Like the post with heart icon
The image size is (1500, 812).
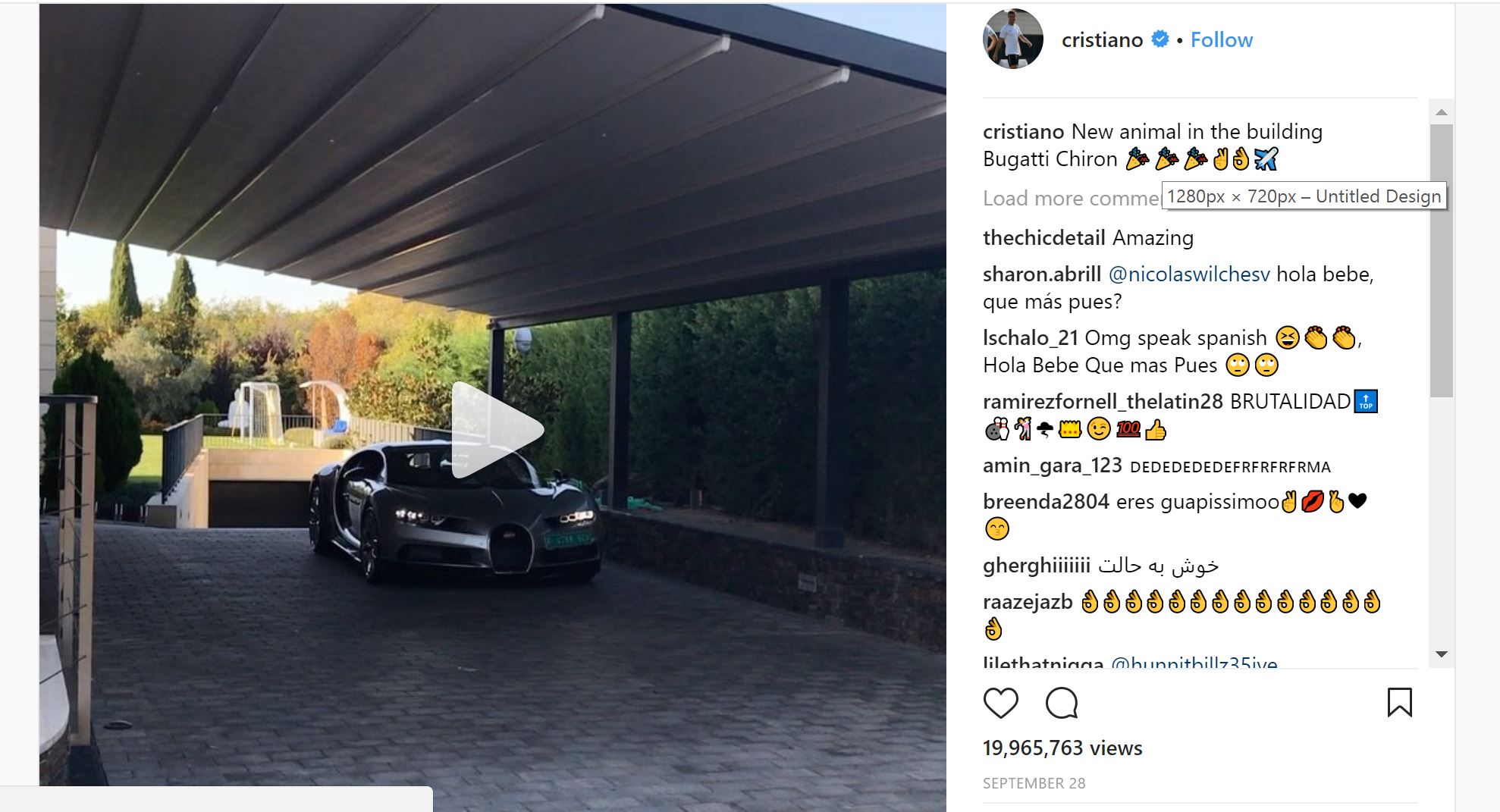(1000, 703)
